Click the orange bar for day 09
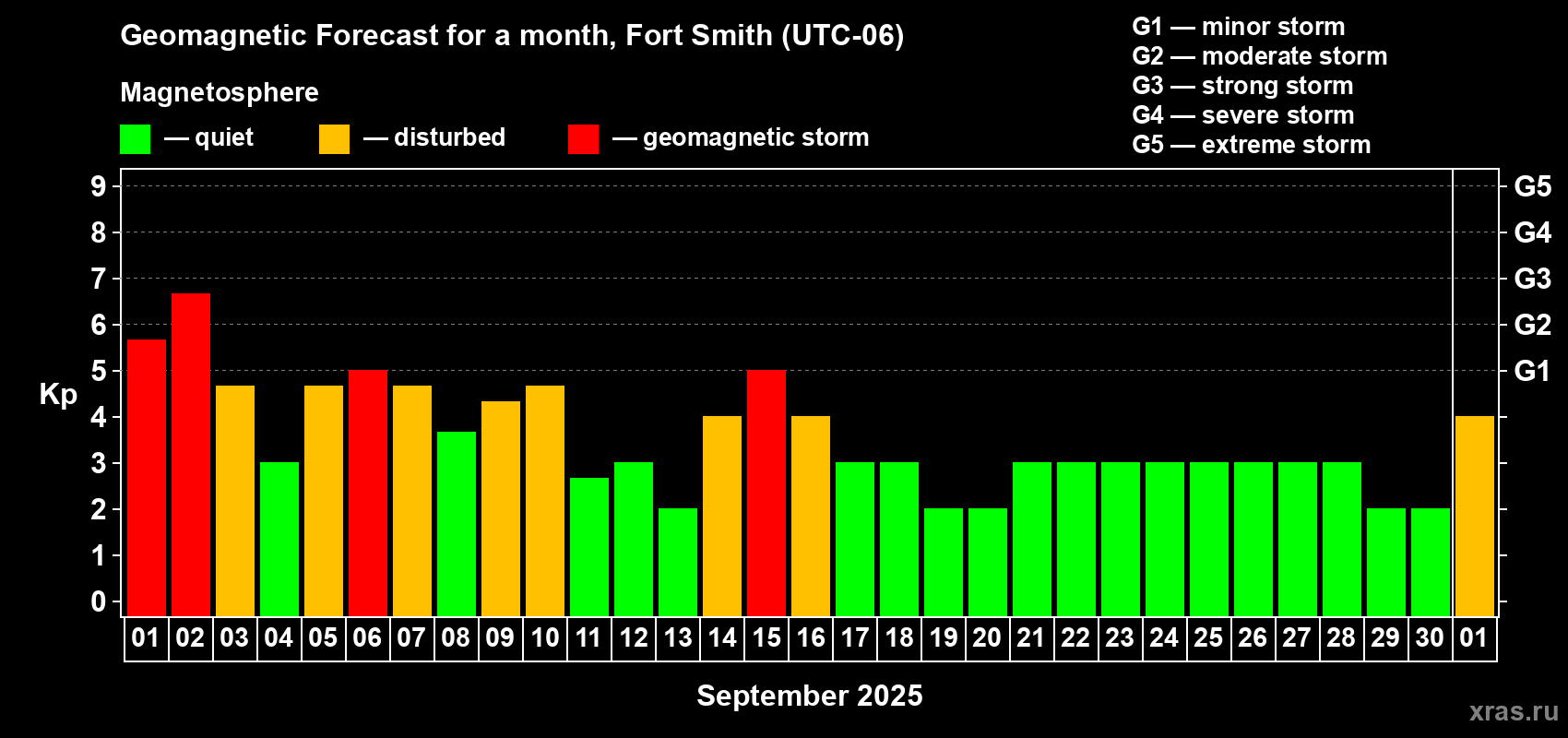 click(x=501, y=509)
